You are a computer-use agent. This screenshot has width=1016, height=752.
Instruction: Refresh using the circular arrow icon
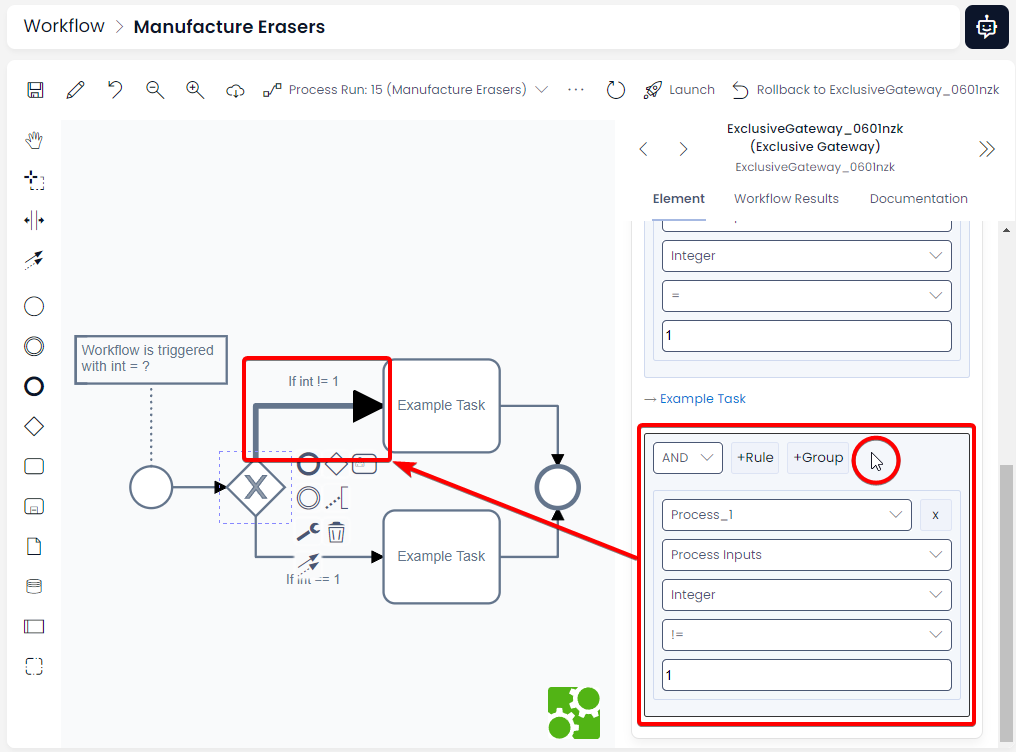[x=616, y=89]
